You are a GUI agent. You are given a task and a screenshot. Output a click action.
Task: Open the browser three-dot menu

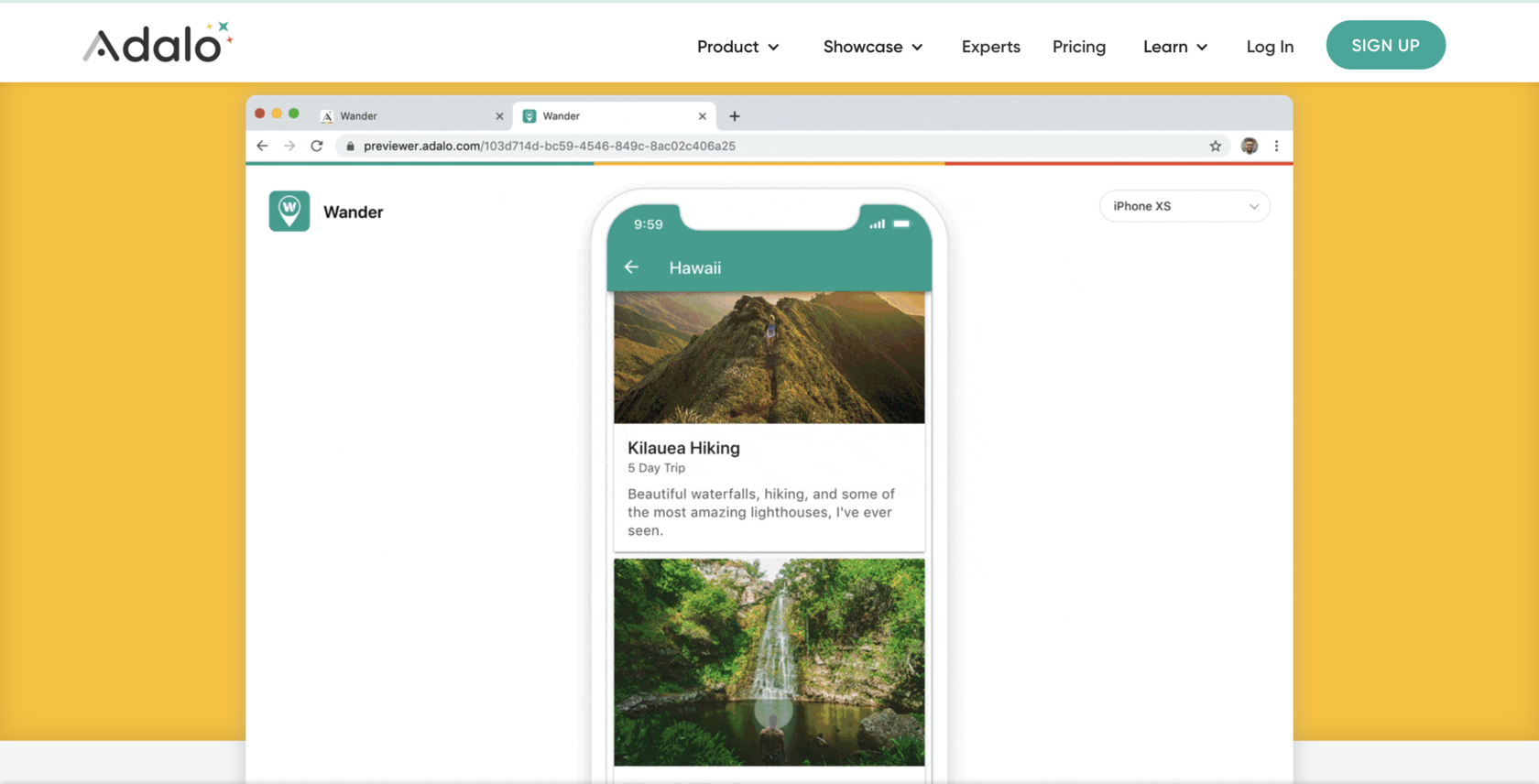tap(1276, 146)
